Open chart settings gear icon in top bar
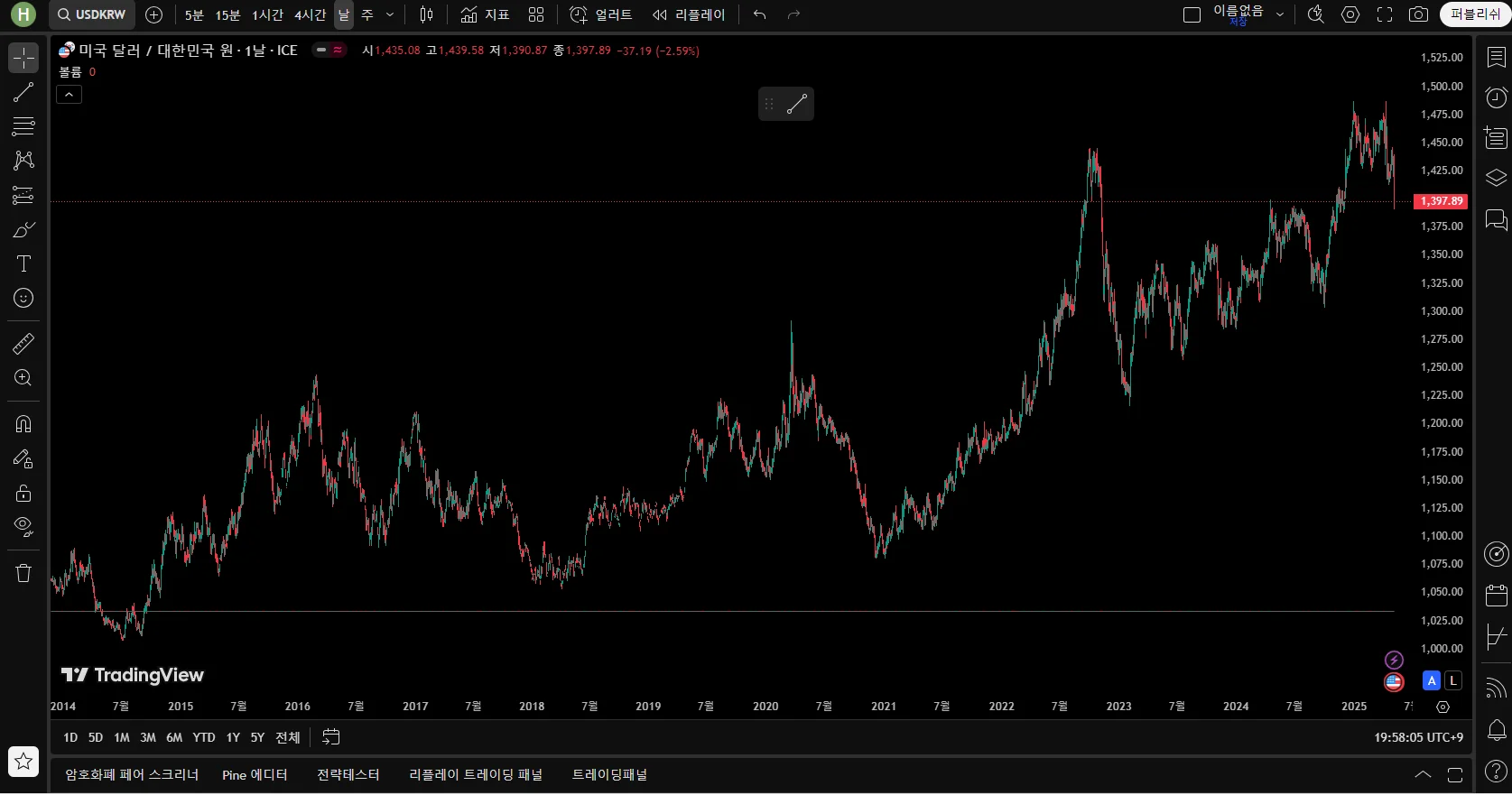The height and width of the screenshot is (795, 1512). 1350,14
